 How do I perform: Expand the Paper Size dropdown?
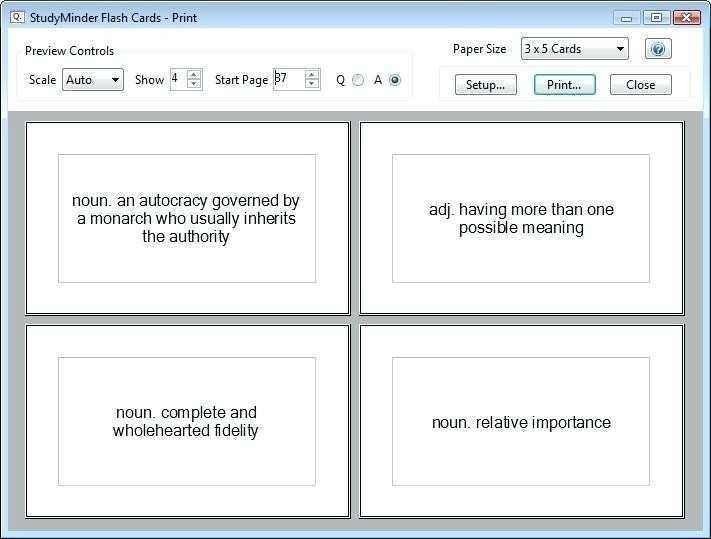pos(575,49)
